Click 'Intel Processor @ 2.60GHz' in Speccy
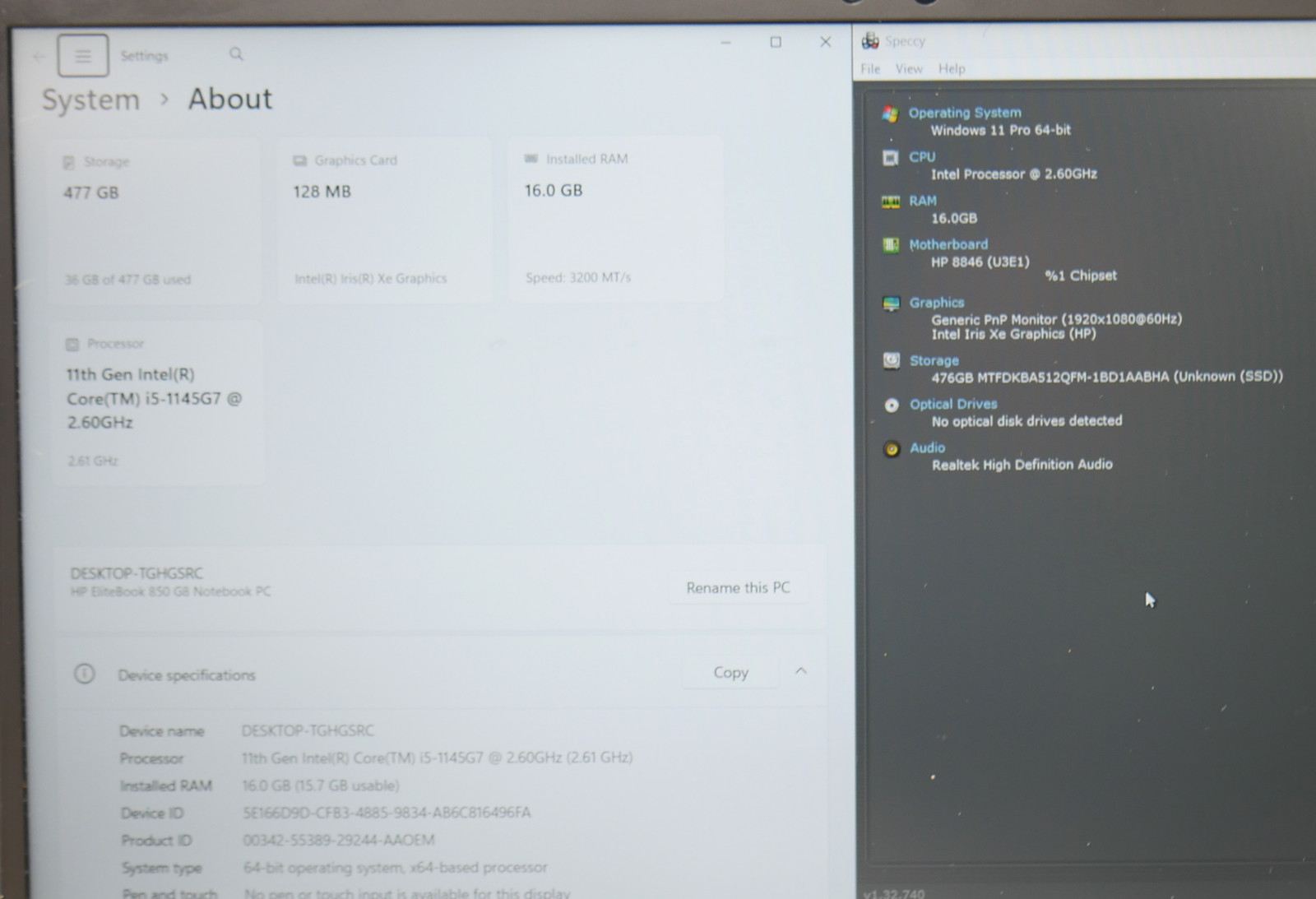 pos(1014,174)
